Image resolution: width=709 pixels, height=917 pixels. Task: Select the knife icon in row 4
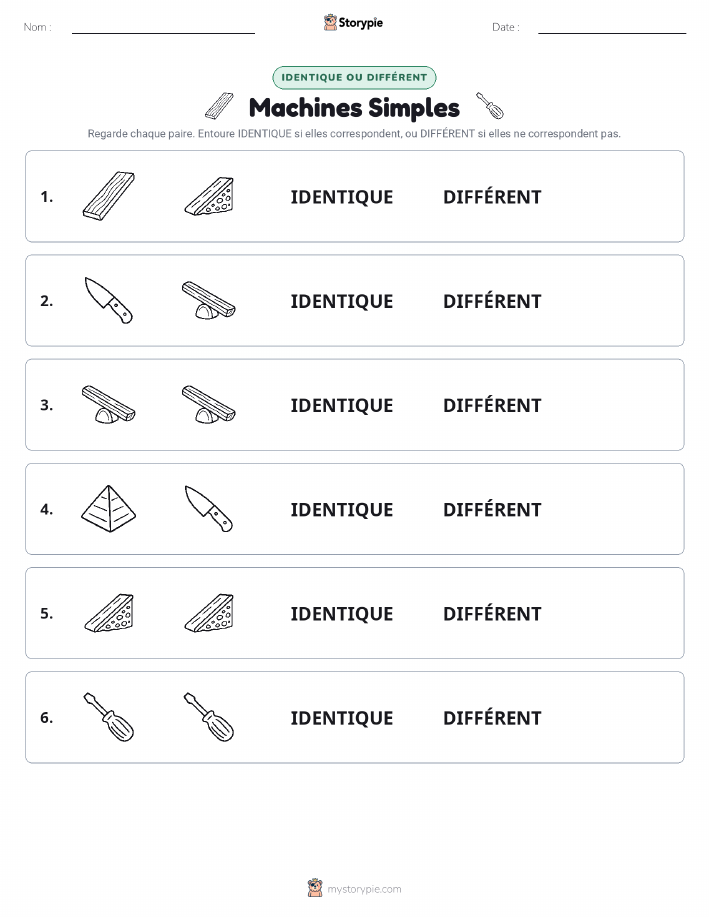click(x=209, y=508)
